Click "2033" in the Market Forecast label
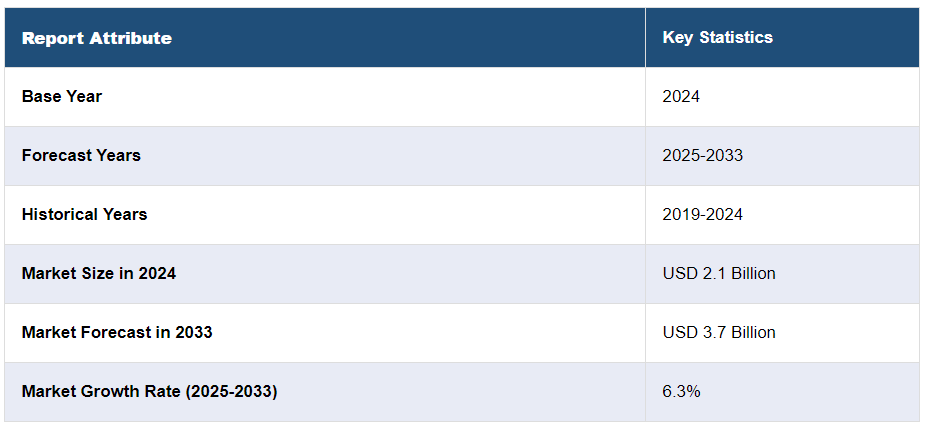The height and width of the screenshot is (430, 927). (193, 332)
